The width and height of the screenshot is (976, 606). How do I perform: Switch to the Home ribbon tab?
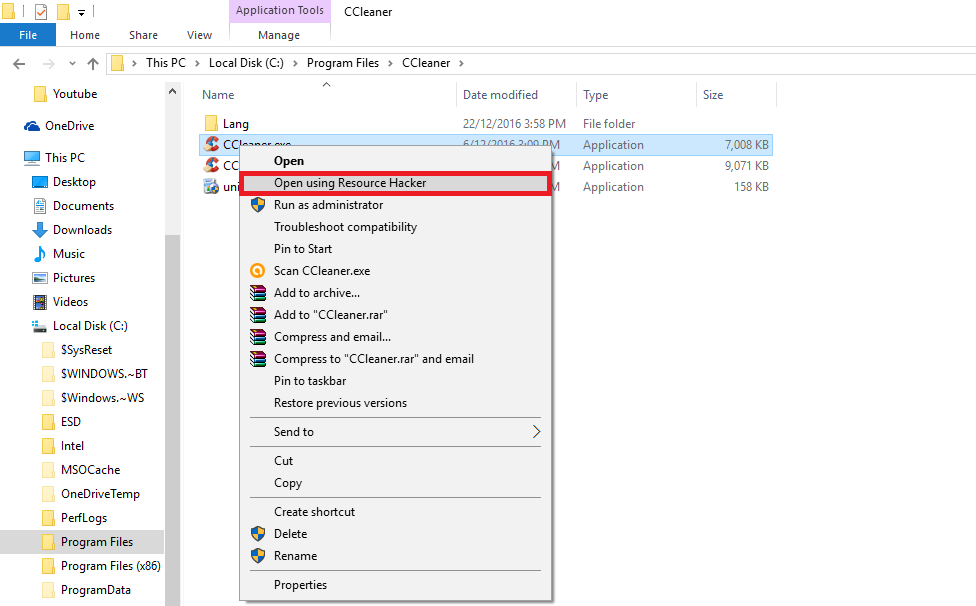click(x=85, y=35)
